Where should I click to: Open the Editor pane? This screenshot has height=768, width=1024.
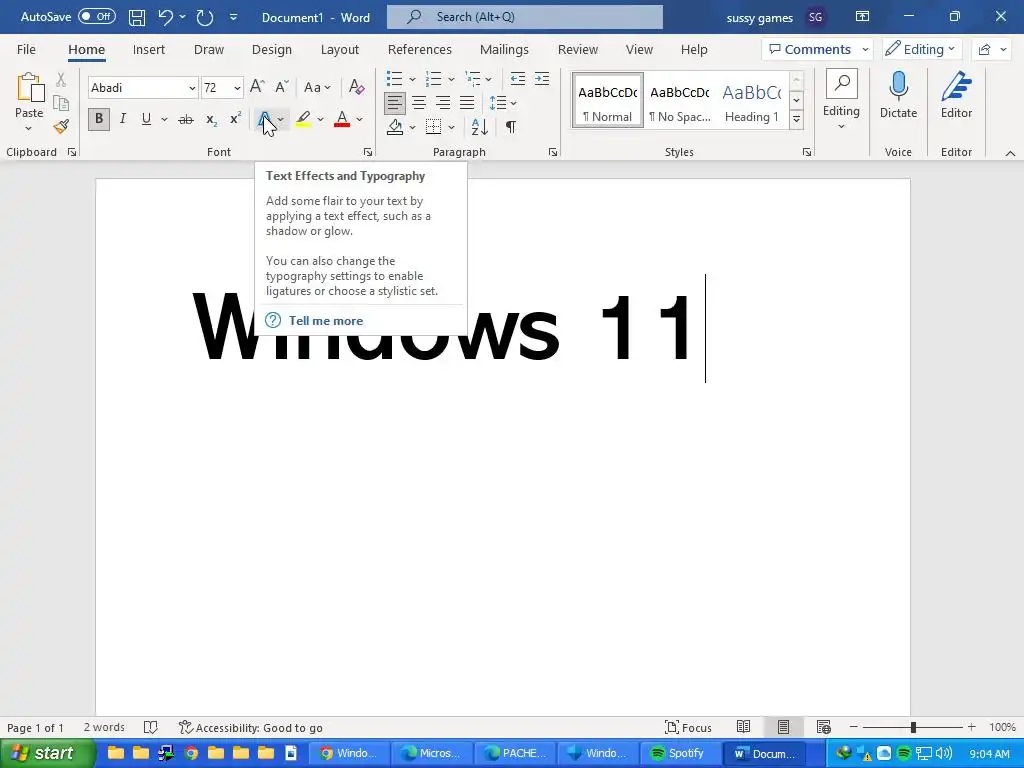[x=956, y=95]
